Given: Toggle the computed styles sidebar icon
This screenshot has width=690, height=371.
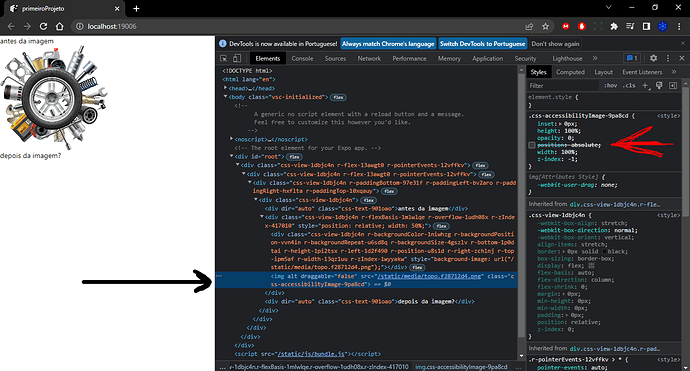Looking at the screenshot, I should pyautogui.click(x=673, y=85).
